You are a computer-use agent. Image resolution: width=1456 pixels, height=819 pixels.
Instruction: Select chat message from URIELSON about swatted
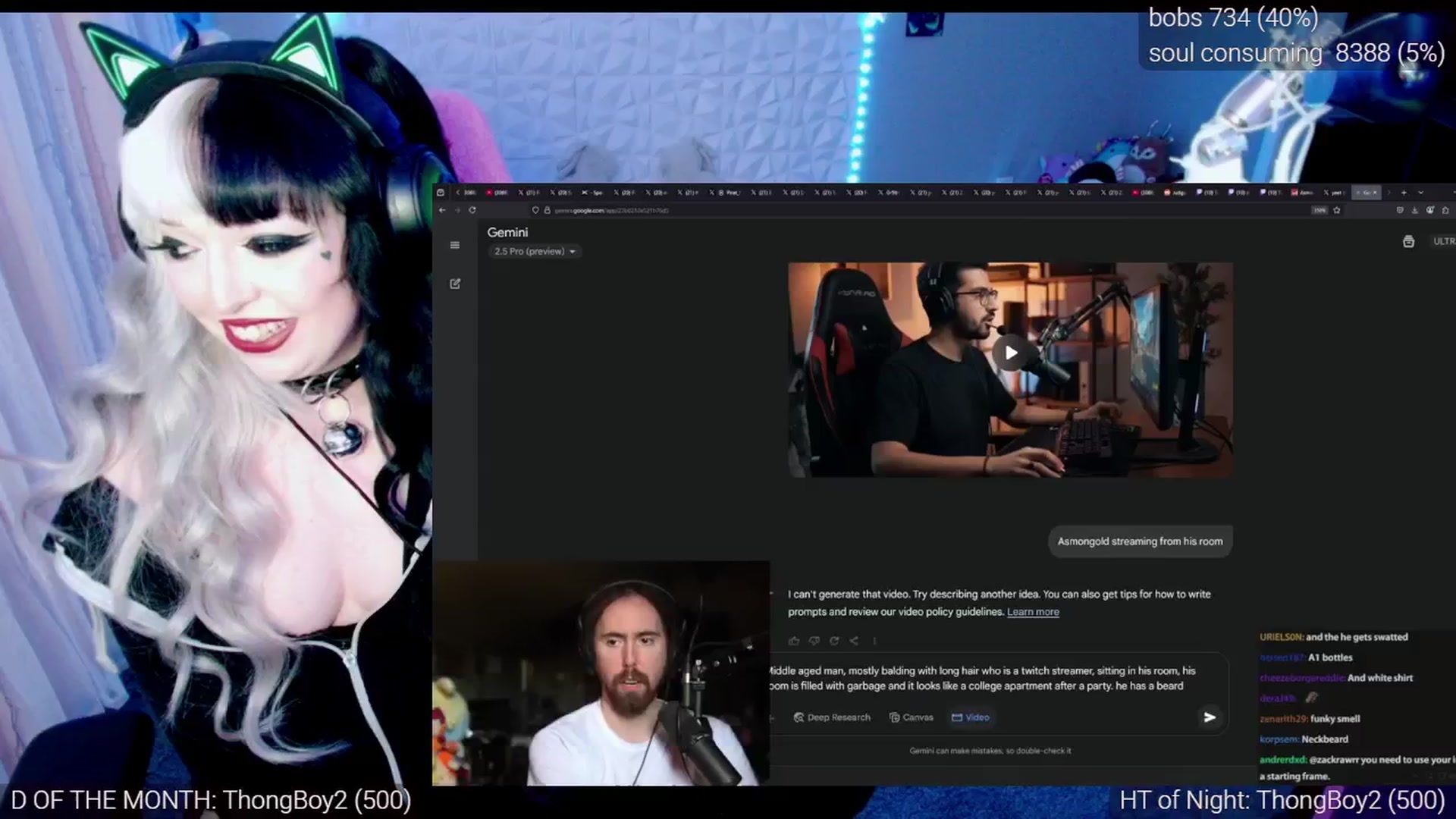coord(1334,637)
